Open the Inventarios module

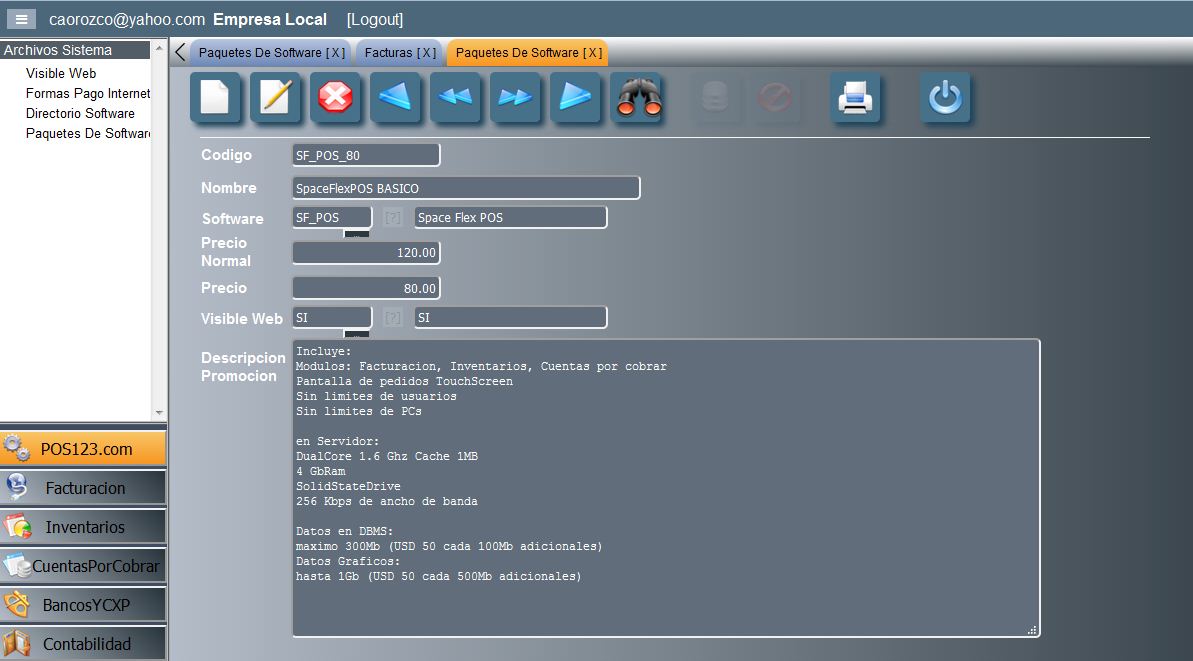tap(83, 526)
